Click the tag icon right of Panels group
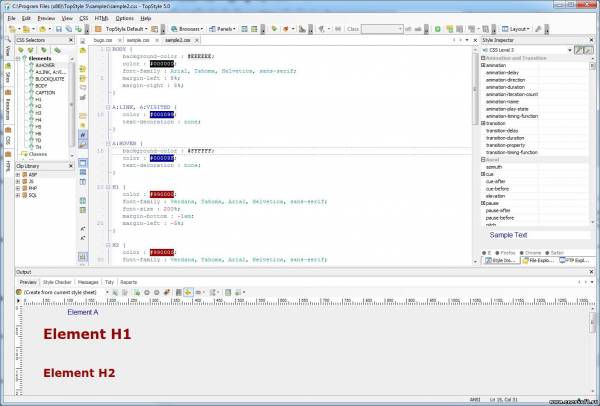600x406 pixels. [274, 29]
